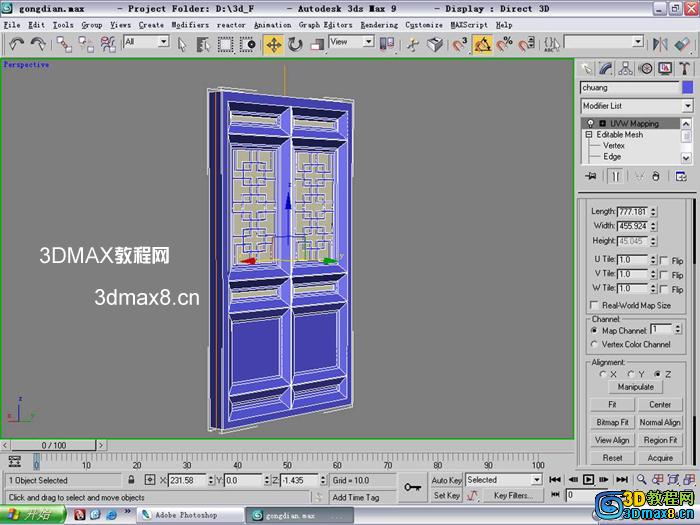Screen dimensions: 700x525
Task: Enable Flip checkbox for W Tile
Action: click(664, 289)
